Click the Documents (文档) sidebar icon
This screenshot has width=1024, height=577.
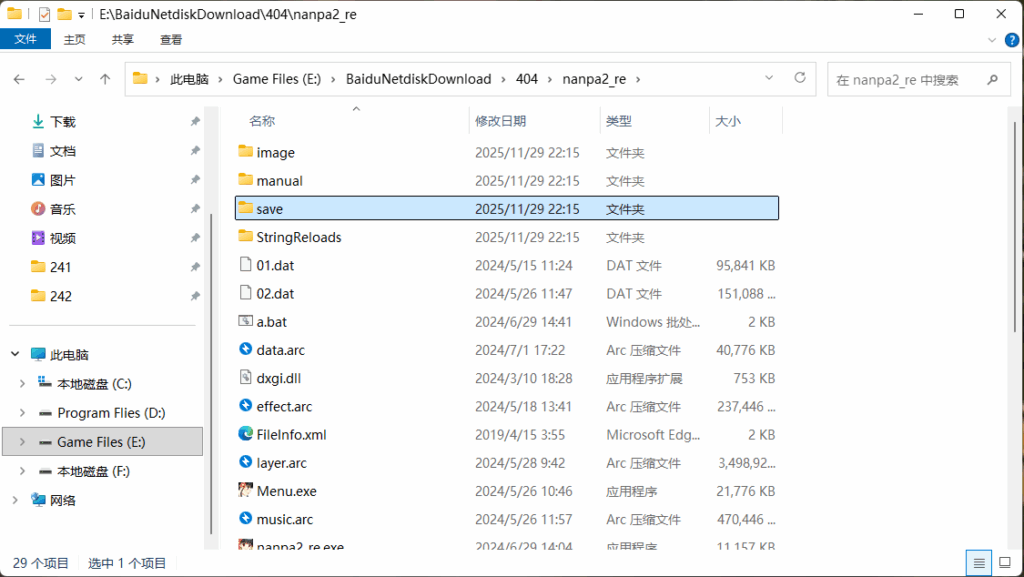[38, 151]
